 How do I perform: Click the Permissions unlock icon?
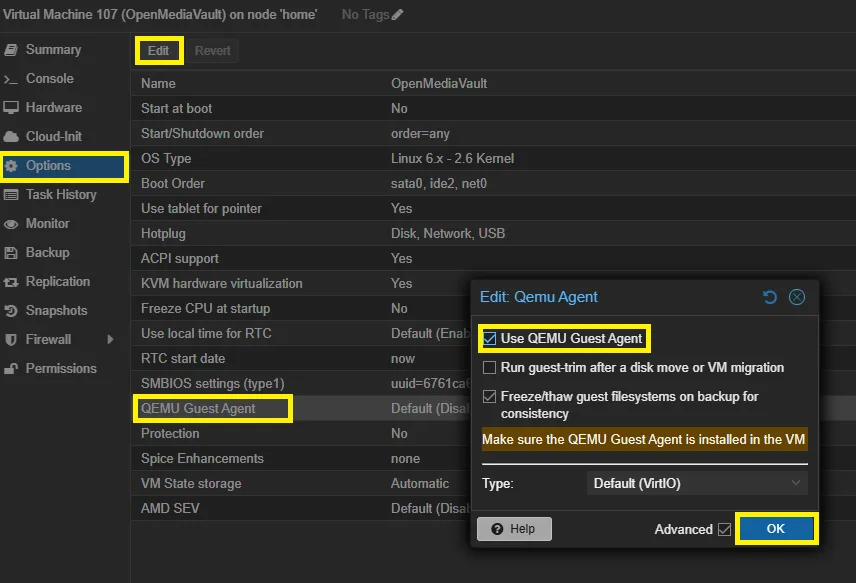(11, 369)
